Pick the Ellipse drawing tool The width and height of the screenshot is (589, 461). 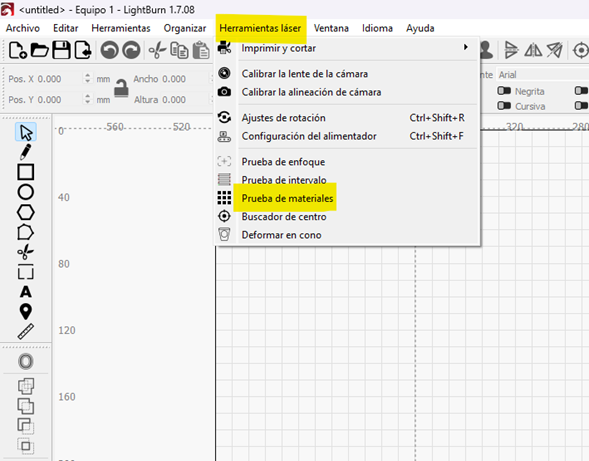[x=26, y=192]
